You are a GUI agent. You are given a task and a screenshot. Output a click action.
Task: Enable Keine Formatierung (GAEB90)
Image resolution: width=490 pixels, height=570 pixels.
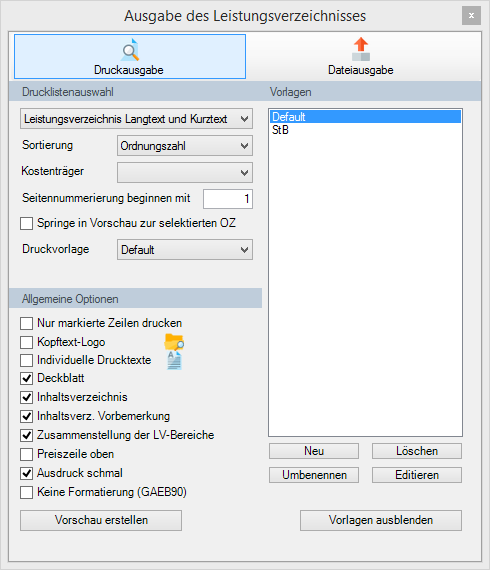[x=27, y=493]
